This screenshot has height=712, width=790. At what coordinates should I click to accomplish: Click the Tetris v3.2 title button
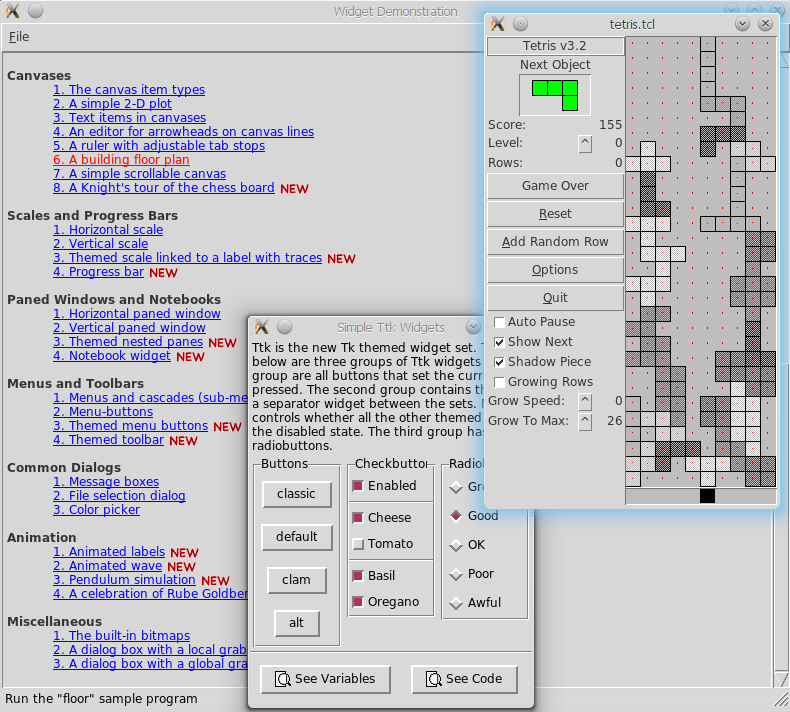click(555, 46)
